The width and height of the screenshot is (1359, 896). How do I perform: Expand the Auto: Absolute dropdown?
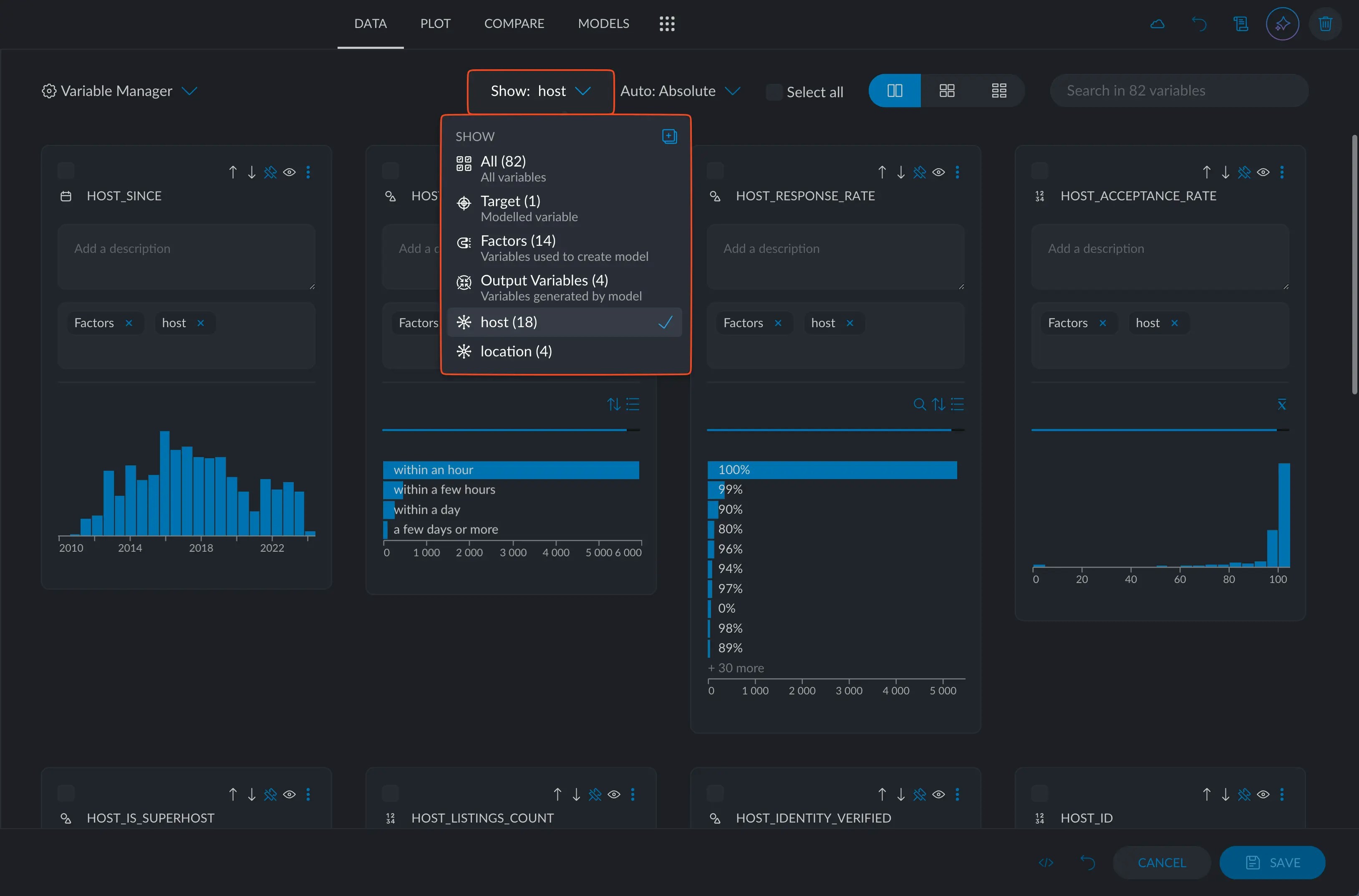[x=680, y=91]
